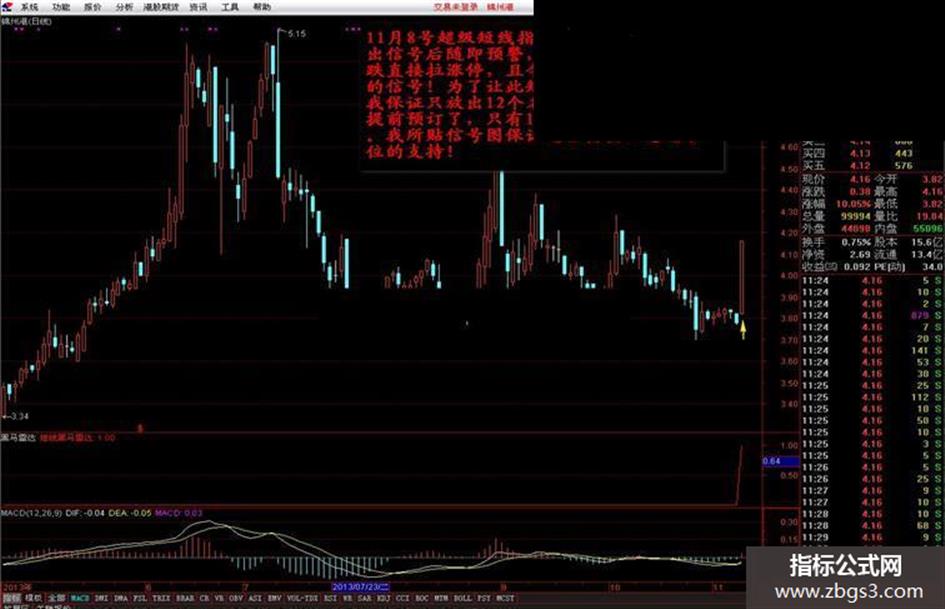Click the 交易未登录 login link
Image resolution: width=945 pixels, height=609 pixels.
coord(456,7)
